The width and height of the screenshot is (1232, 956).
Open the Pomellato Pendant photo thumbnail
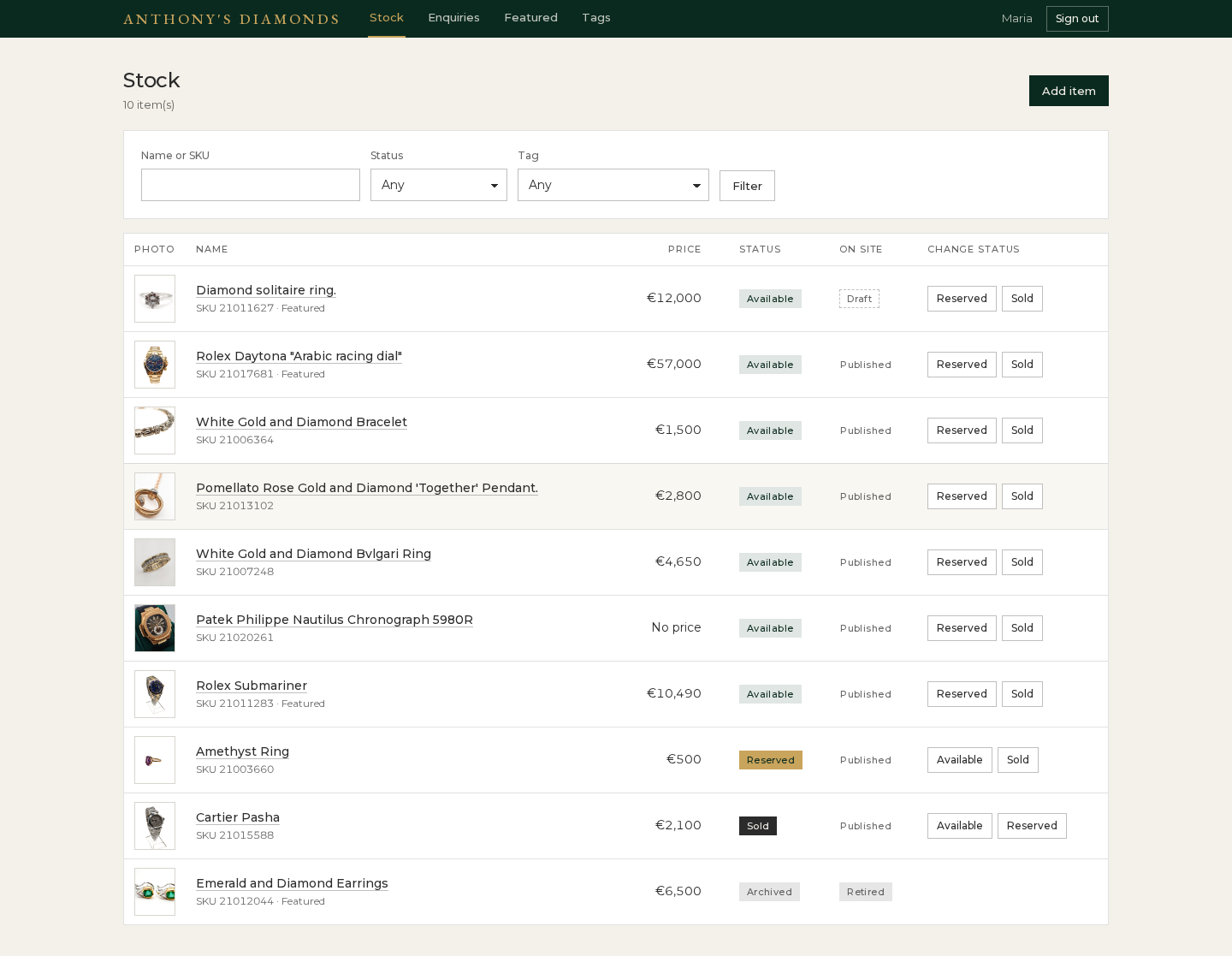tap(155, 496)
